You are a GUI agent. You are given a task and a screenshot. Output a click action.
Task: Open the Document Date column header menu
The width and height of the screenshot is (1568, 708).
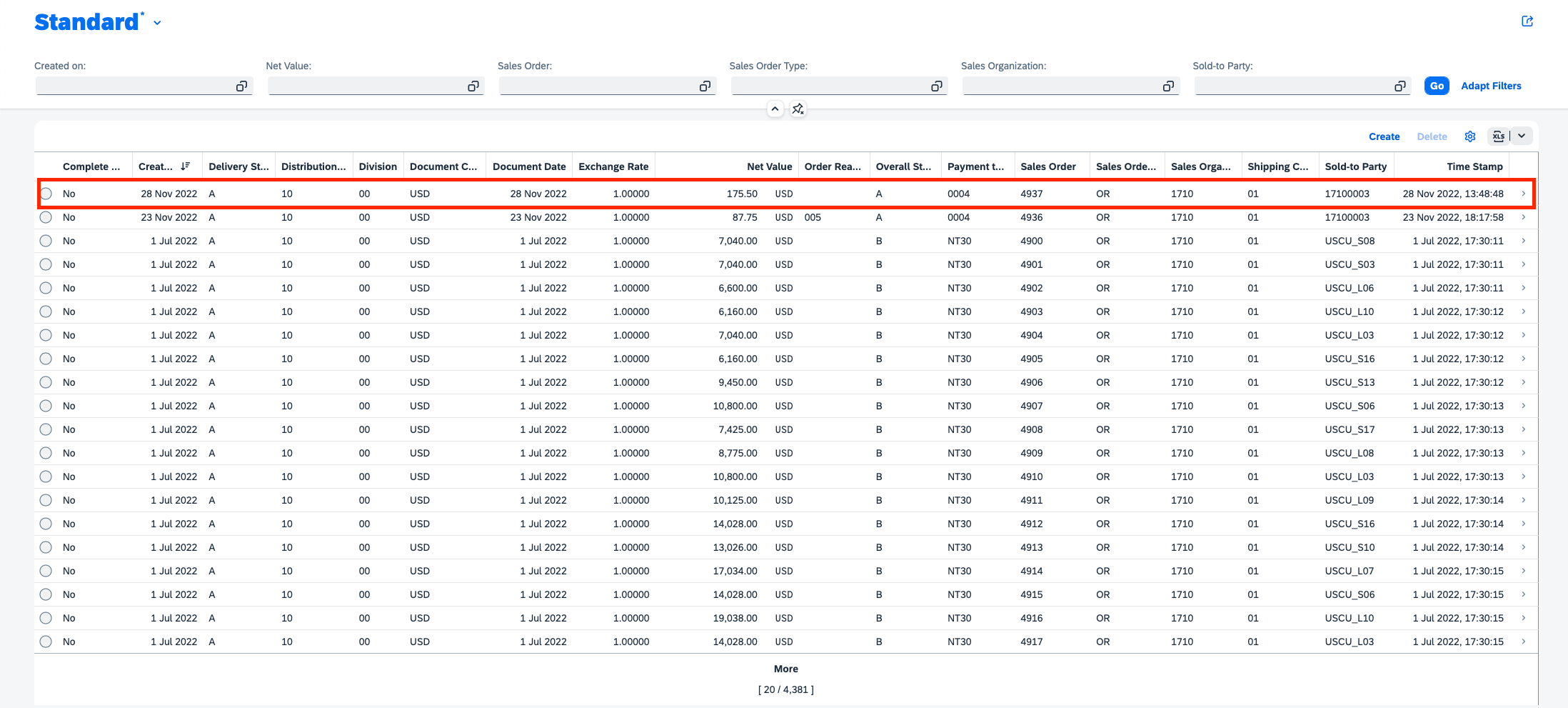[529, 166]
